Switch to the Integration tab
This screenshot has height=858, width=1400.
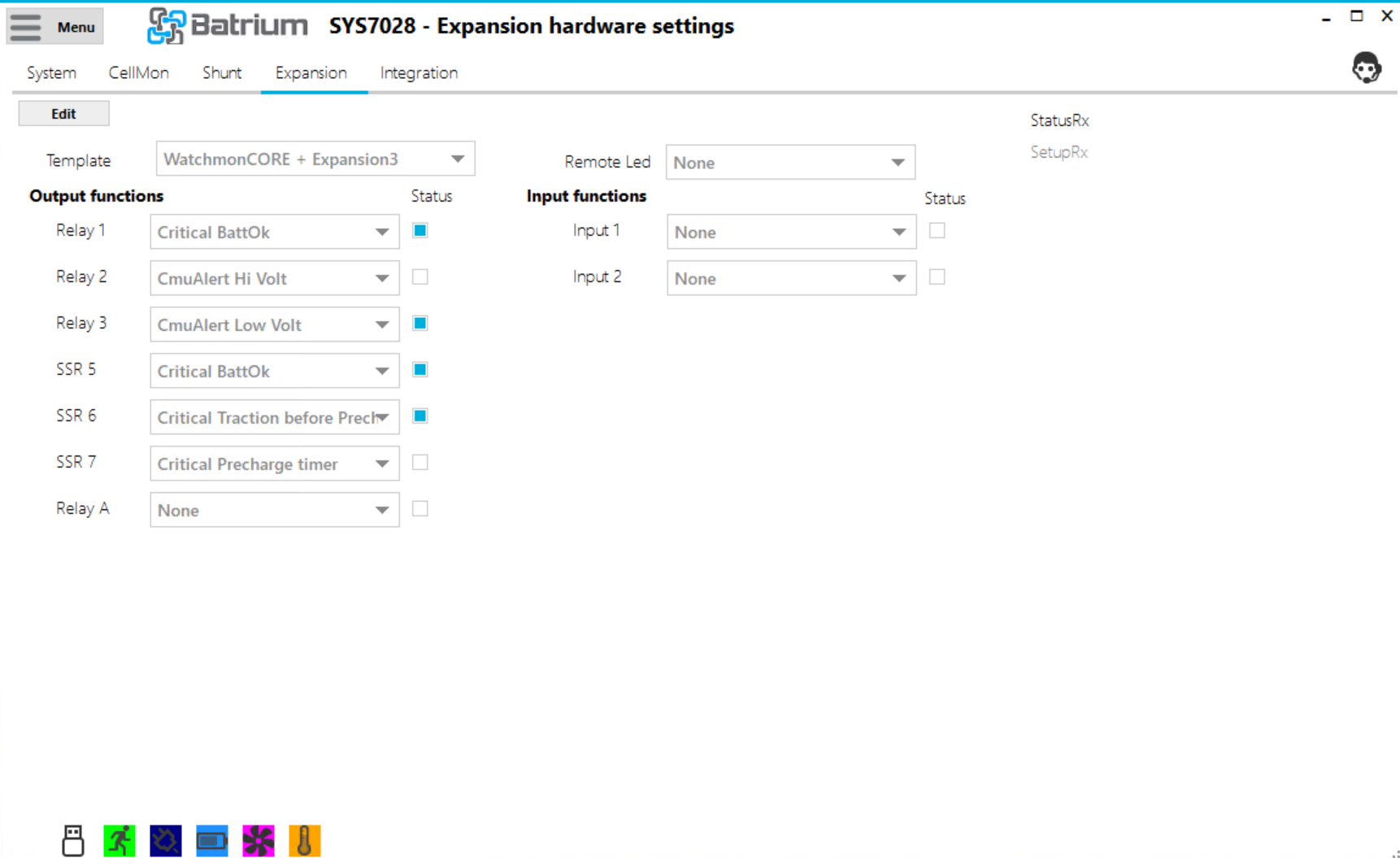(419, 72)
